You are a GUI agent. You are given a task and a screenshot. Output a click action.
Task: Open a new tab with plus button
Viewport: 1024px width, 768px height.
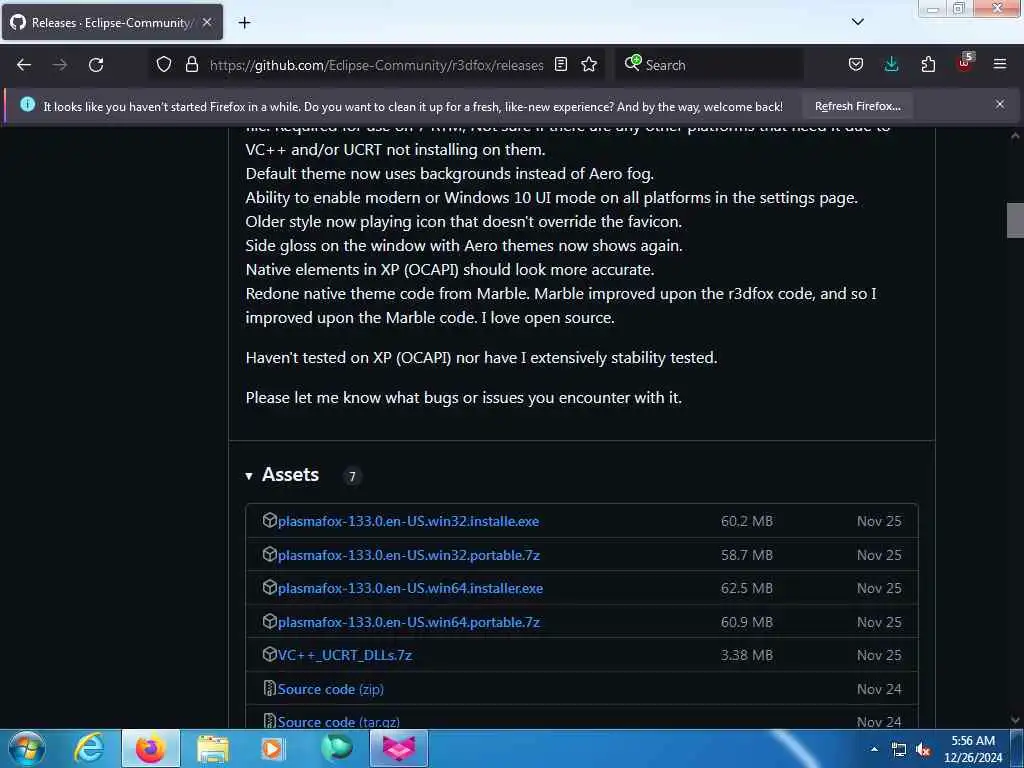pos(244,23)
